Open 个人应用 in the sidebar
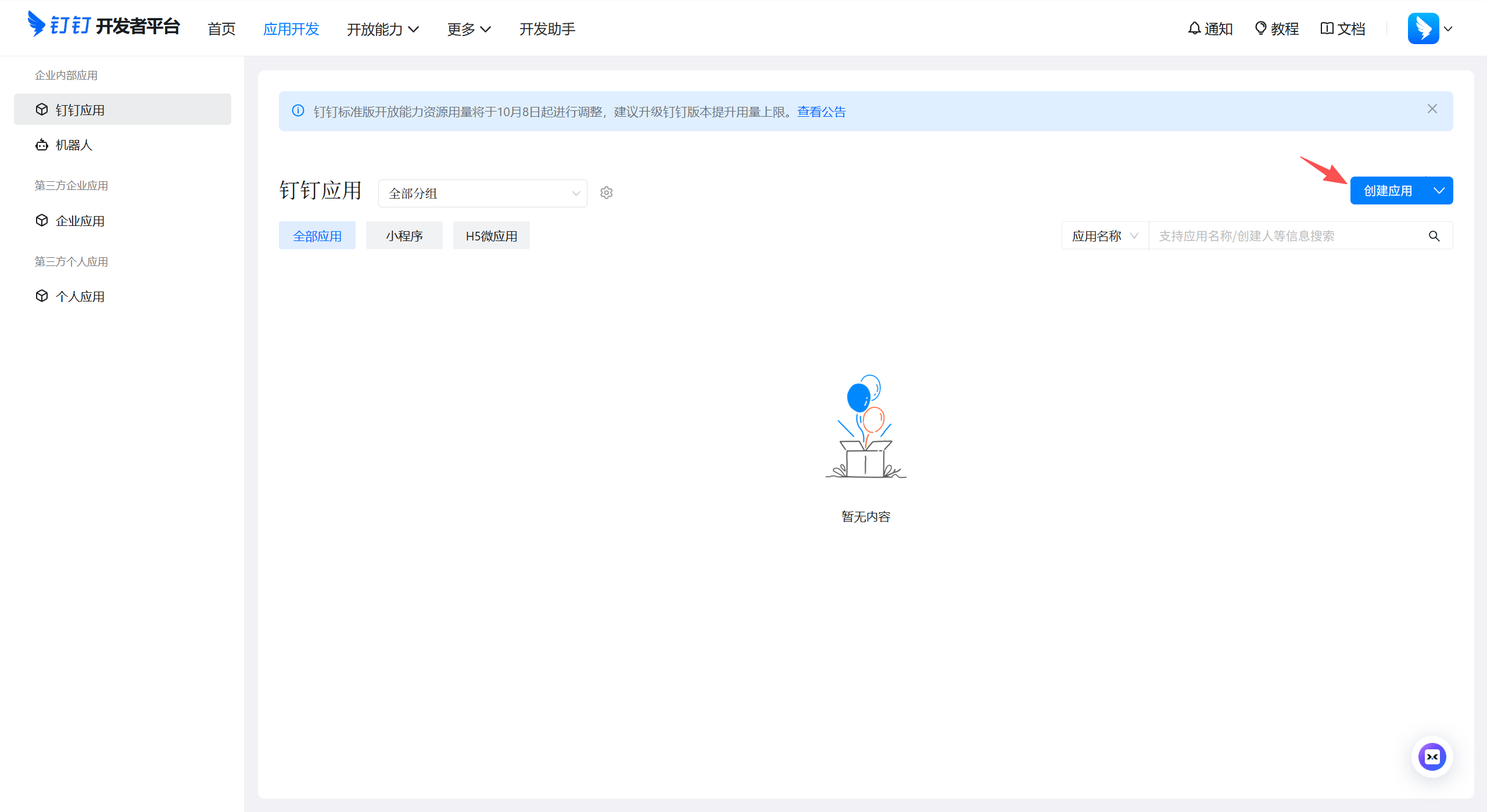The image size is (1487, 812). tap(123, 296)
